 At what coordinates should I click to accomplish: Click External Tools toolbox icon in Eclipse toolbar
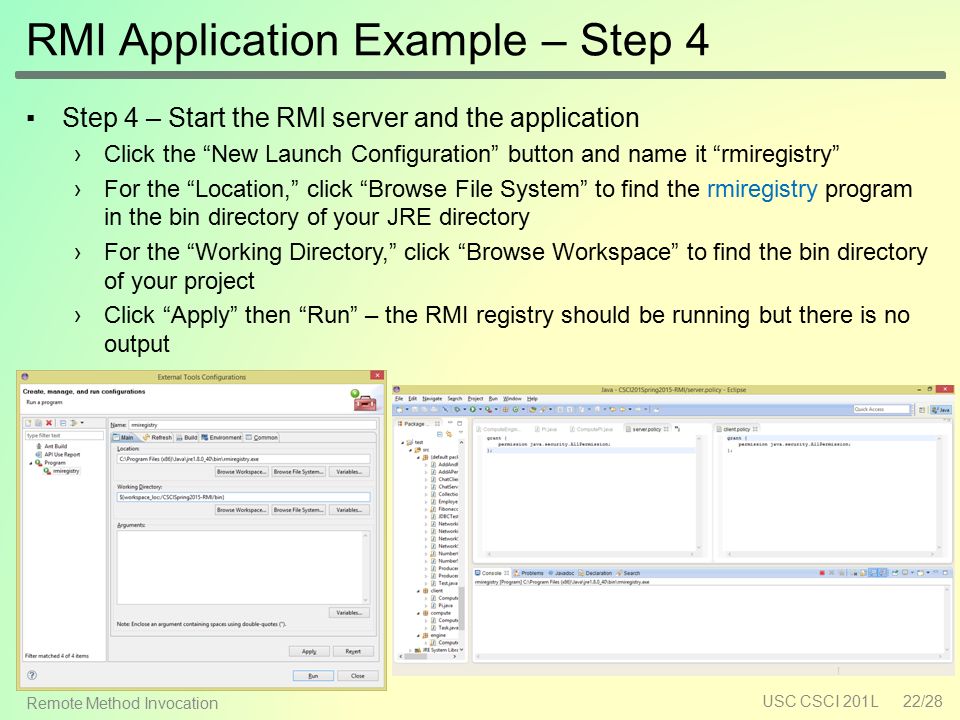tap(488, 410)
